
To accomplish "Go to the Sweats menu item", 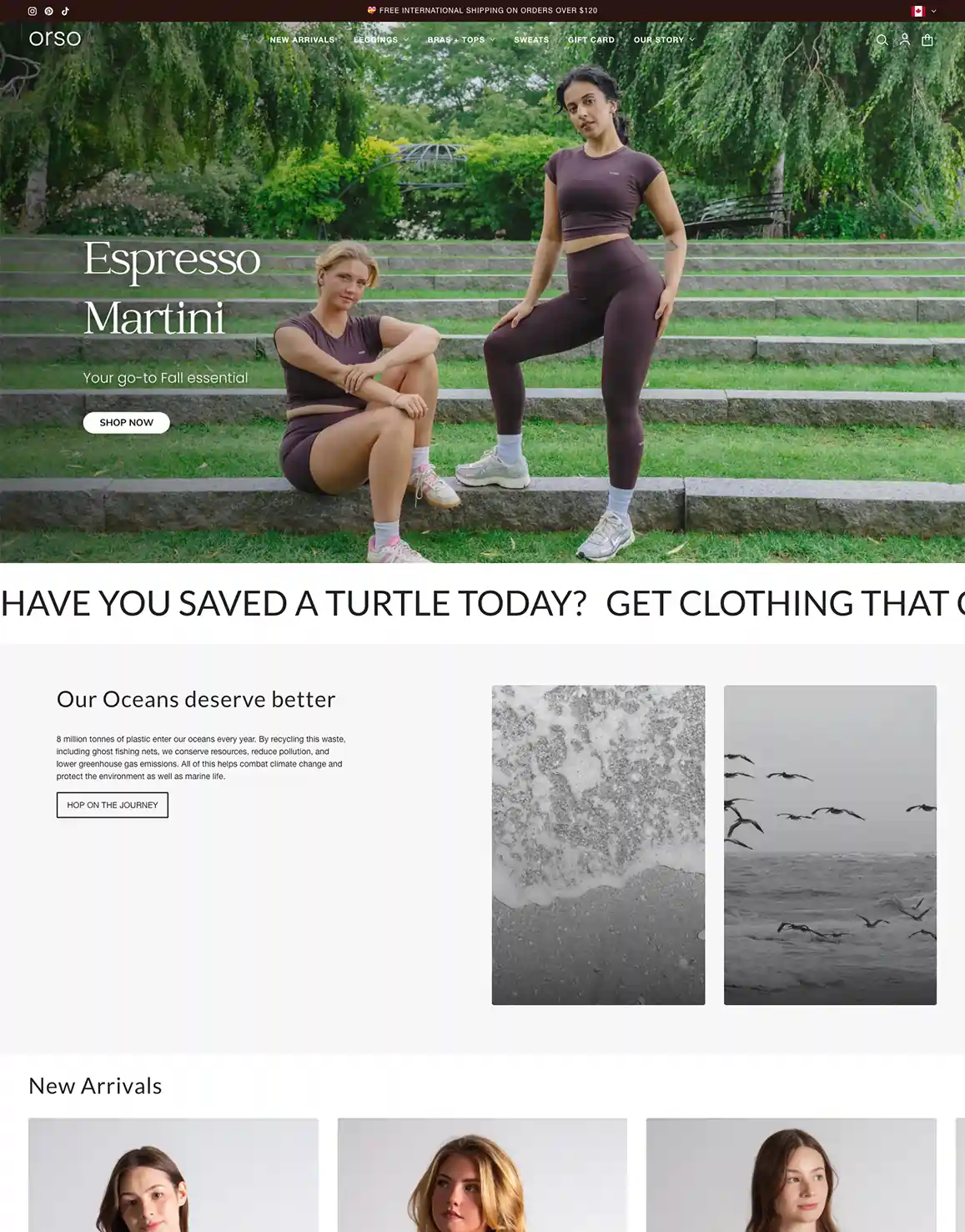I will click(x=531, y=39).
